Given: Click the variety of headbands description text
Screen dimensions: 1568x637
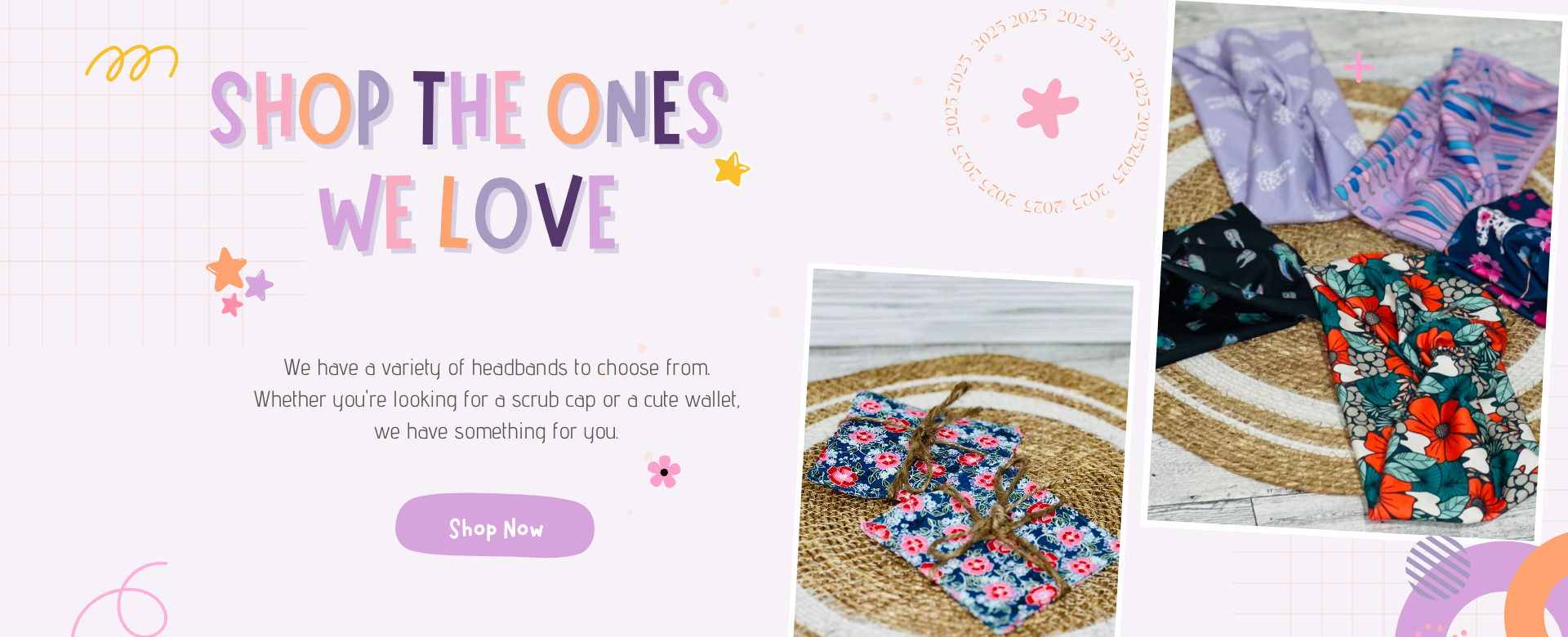Looking at the screenshot, I should point(497,399).
